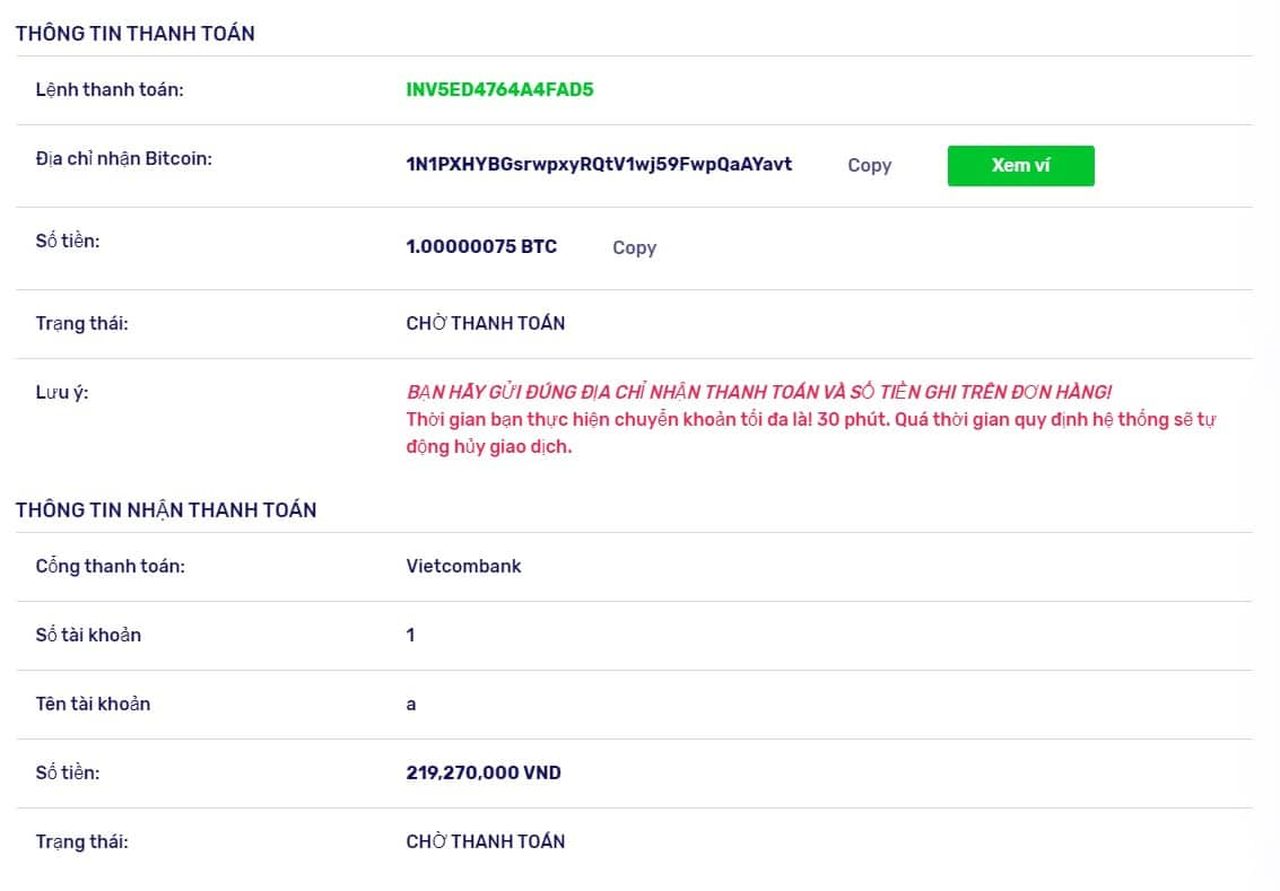Click the Cổng thanh toán label
The image size is (1280, 891).
110,566
